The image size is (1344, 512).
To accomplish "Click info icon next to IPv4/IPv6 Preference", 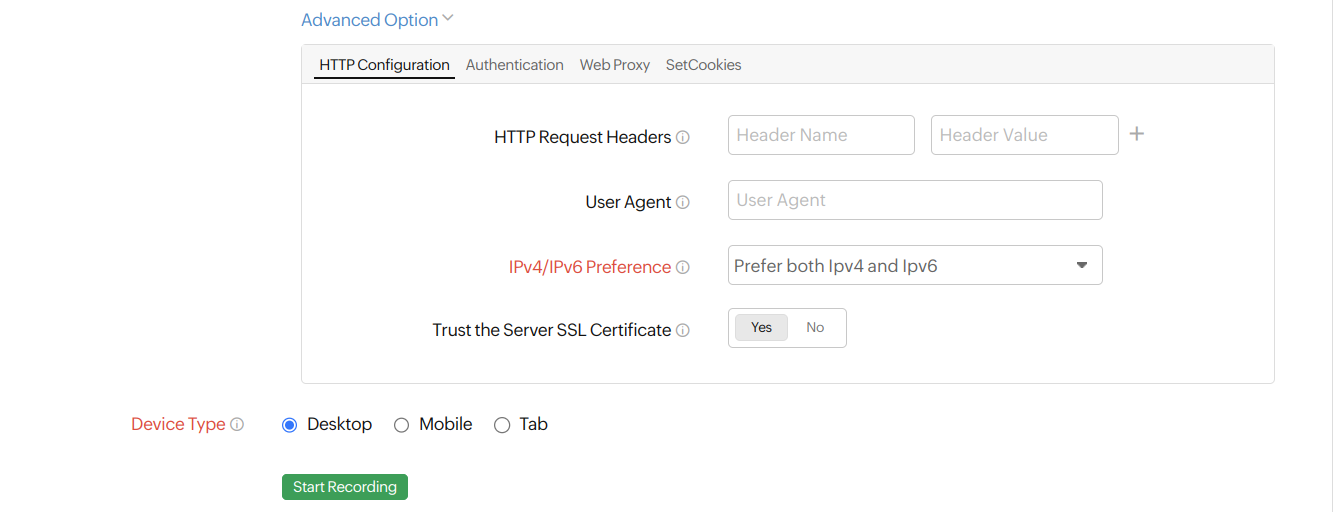I will point(683,268).
